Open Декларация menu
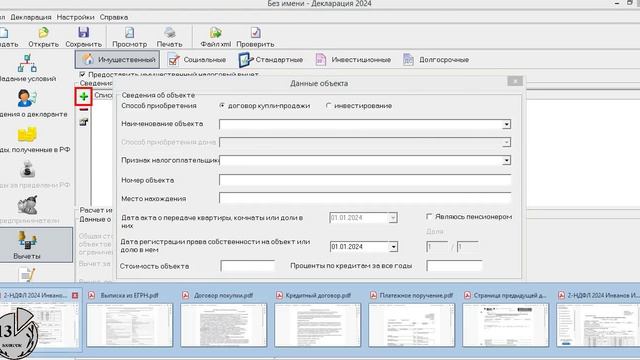Image resolution: width=640 pixels, height=360 pixels. coord(31,17)
